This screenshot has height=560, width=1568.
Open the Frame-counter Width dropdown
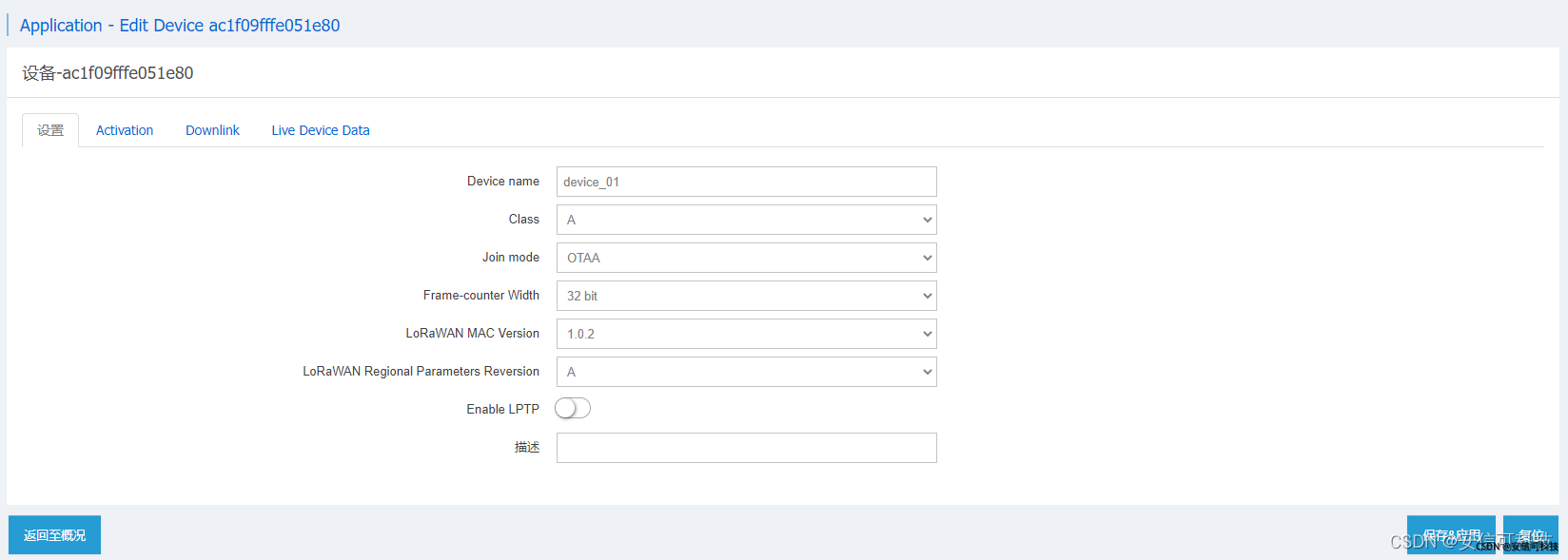click(x=746, y=296)
